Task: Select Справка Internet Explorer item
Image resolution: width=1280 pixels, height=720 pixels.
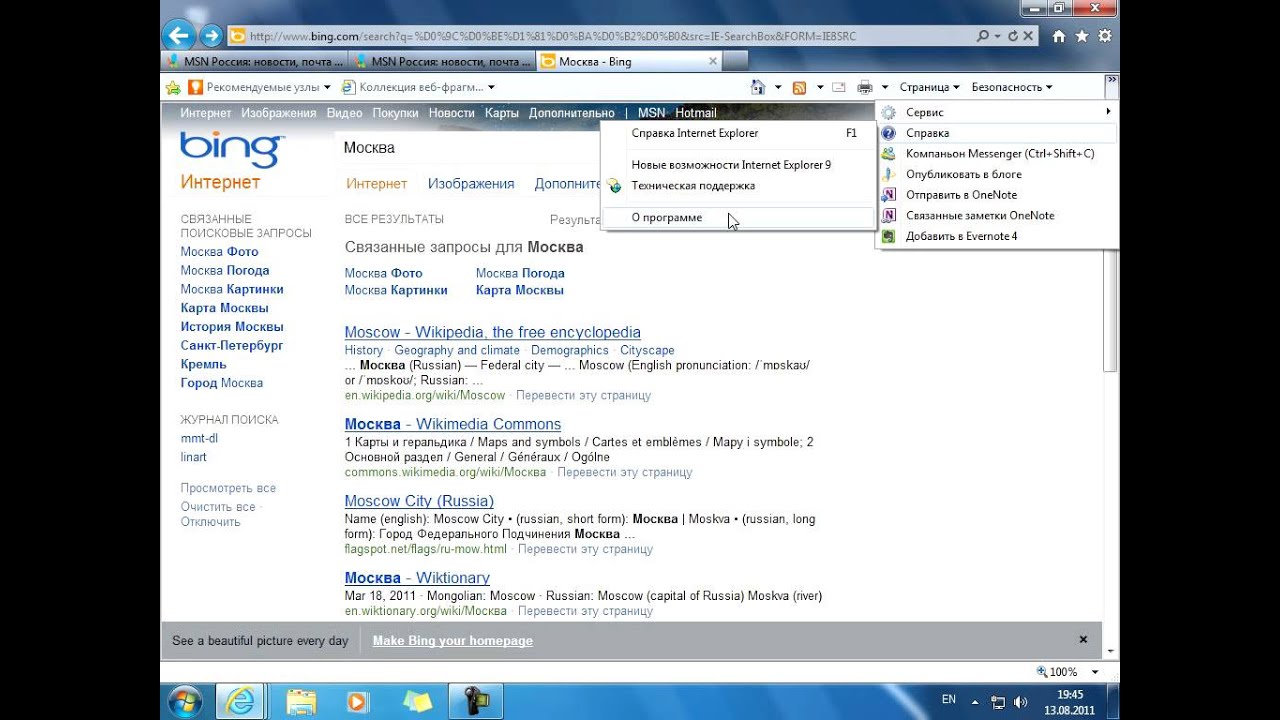Action: click(738, 133)
